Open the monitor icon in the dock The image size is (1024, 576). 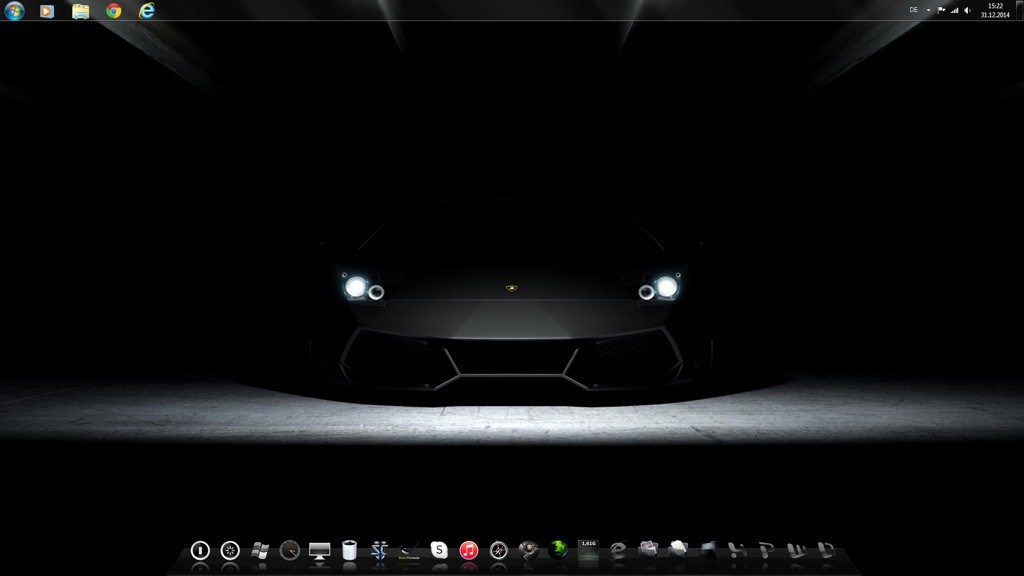pos(320,550)
